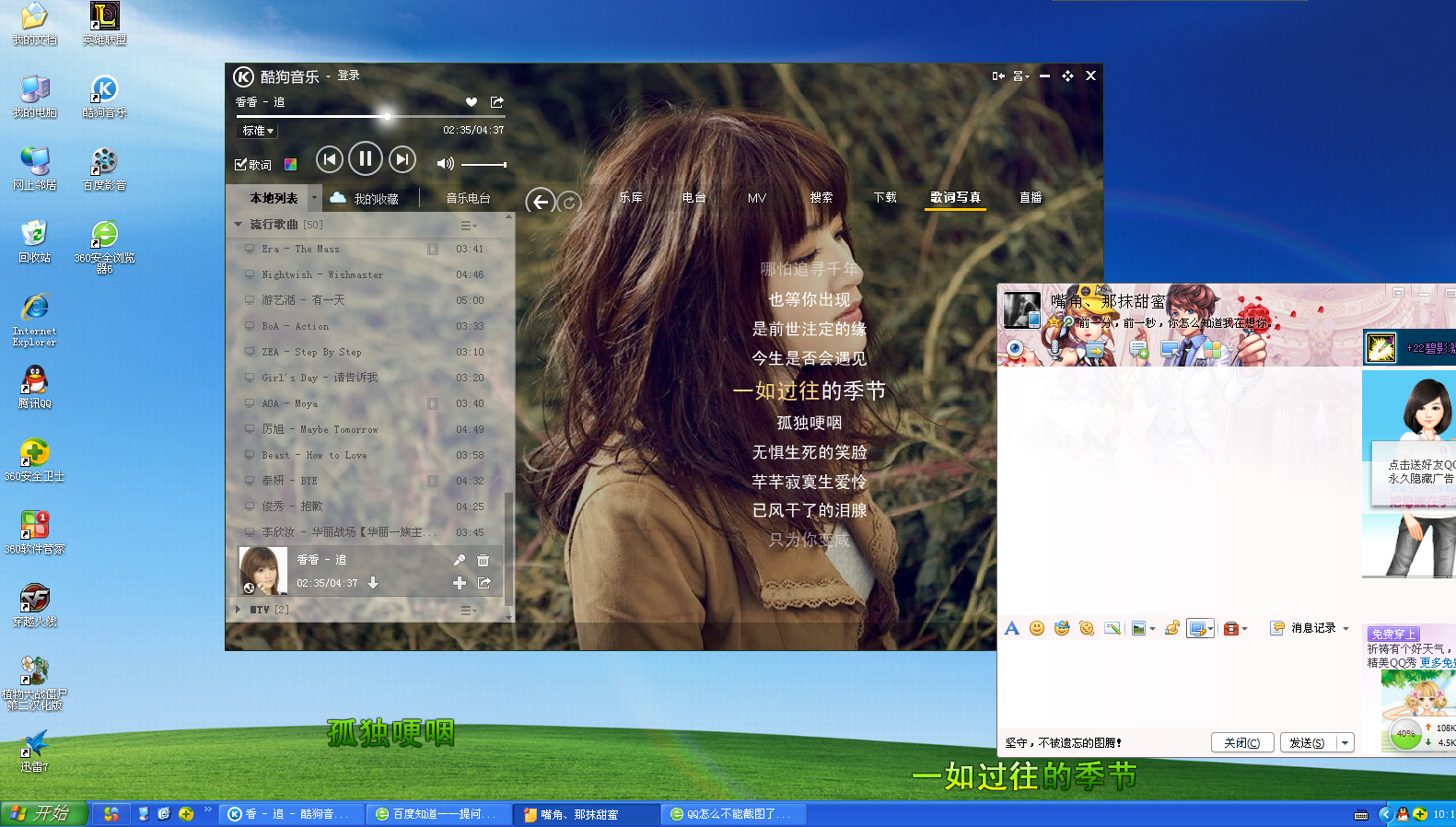Open the MTV list menu icon
Image resolution: width=1456 pixels, height=827 pixels.
pyautogui.click(x=468, y=610)
